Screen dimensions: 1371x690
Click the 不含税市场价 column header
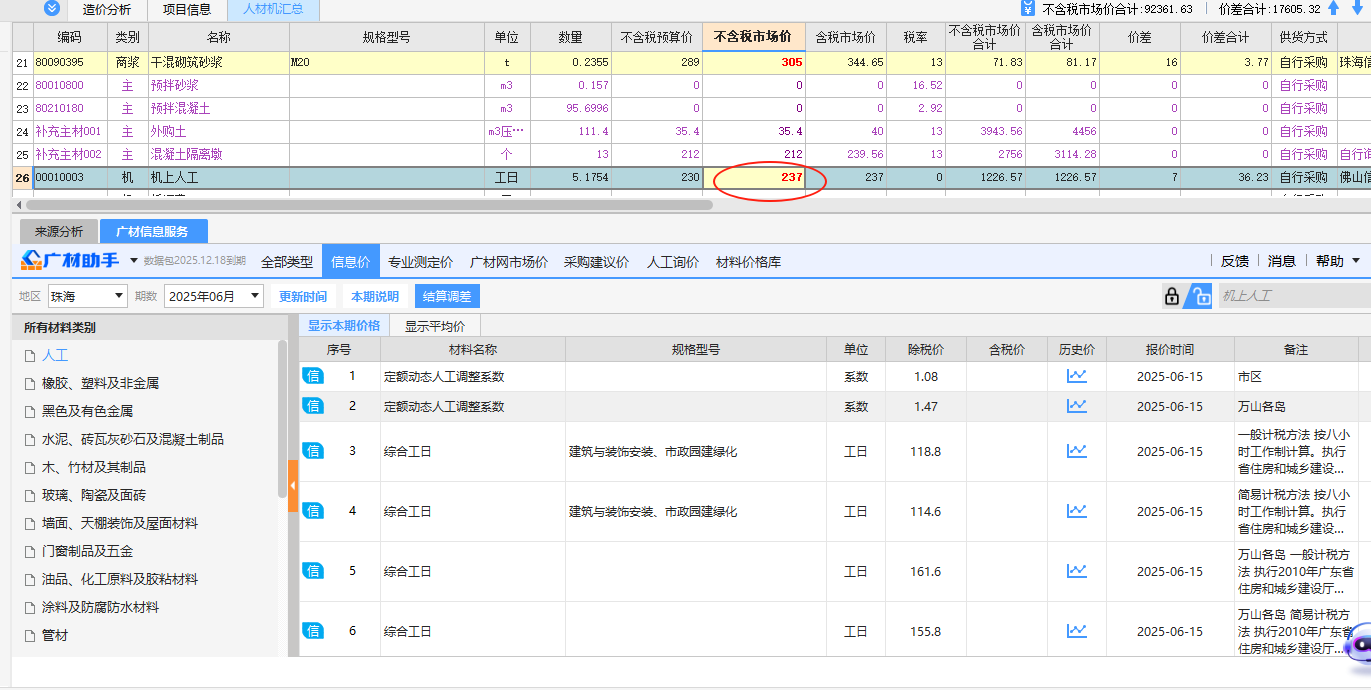(x=753, y=37)
